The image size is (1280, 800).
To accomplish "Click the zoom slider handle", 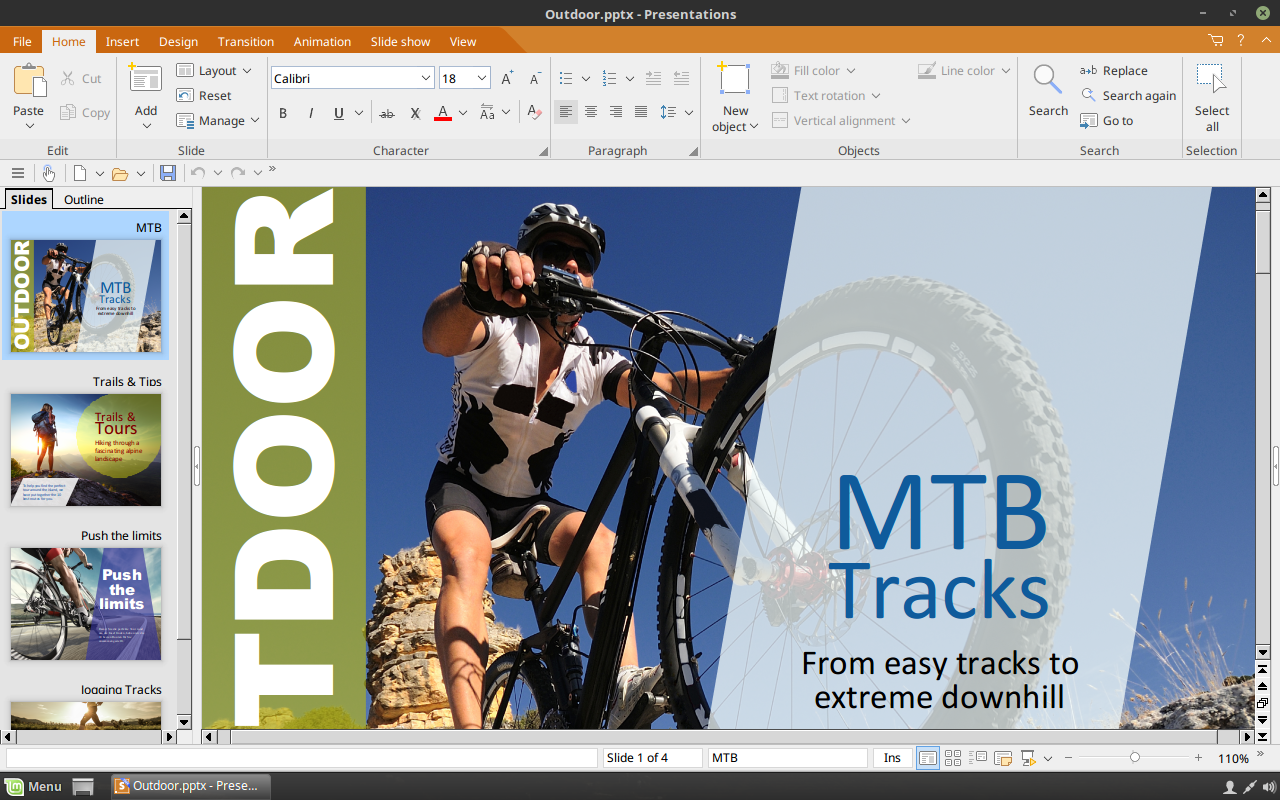I will click(1134, 758).
